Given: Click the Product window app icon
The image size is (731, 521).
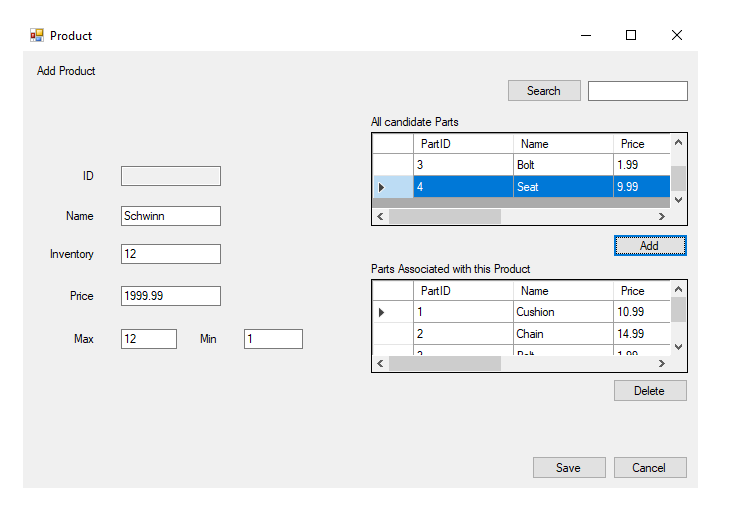Looking at the screenshot, I should point(37,35).
